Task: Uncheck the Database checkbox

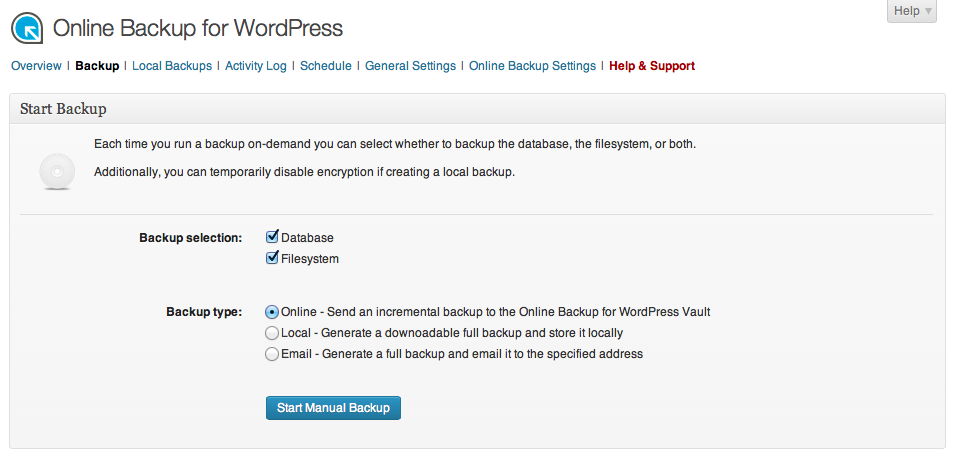Action: point(272,237)
